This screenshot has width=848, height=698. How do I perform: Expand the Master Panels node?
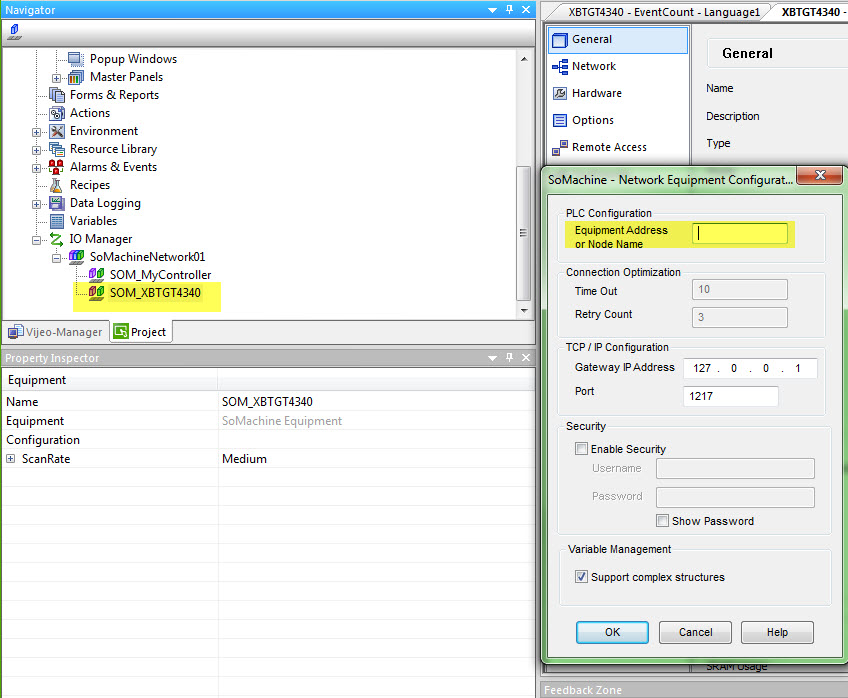tap(56, 78)
